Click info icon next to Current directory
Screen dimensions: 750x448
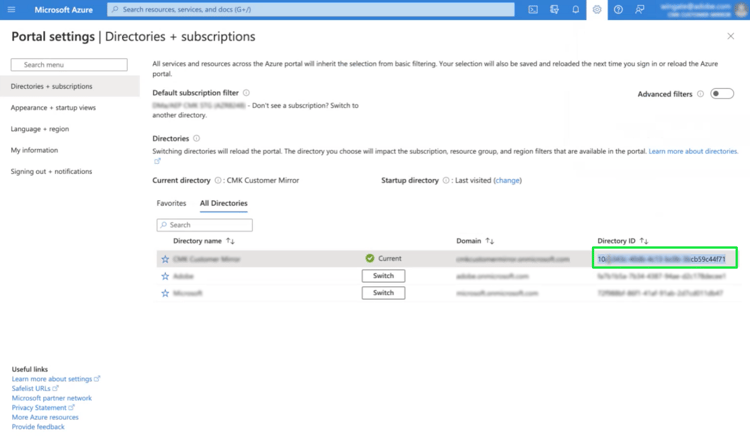coord(218,180)
